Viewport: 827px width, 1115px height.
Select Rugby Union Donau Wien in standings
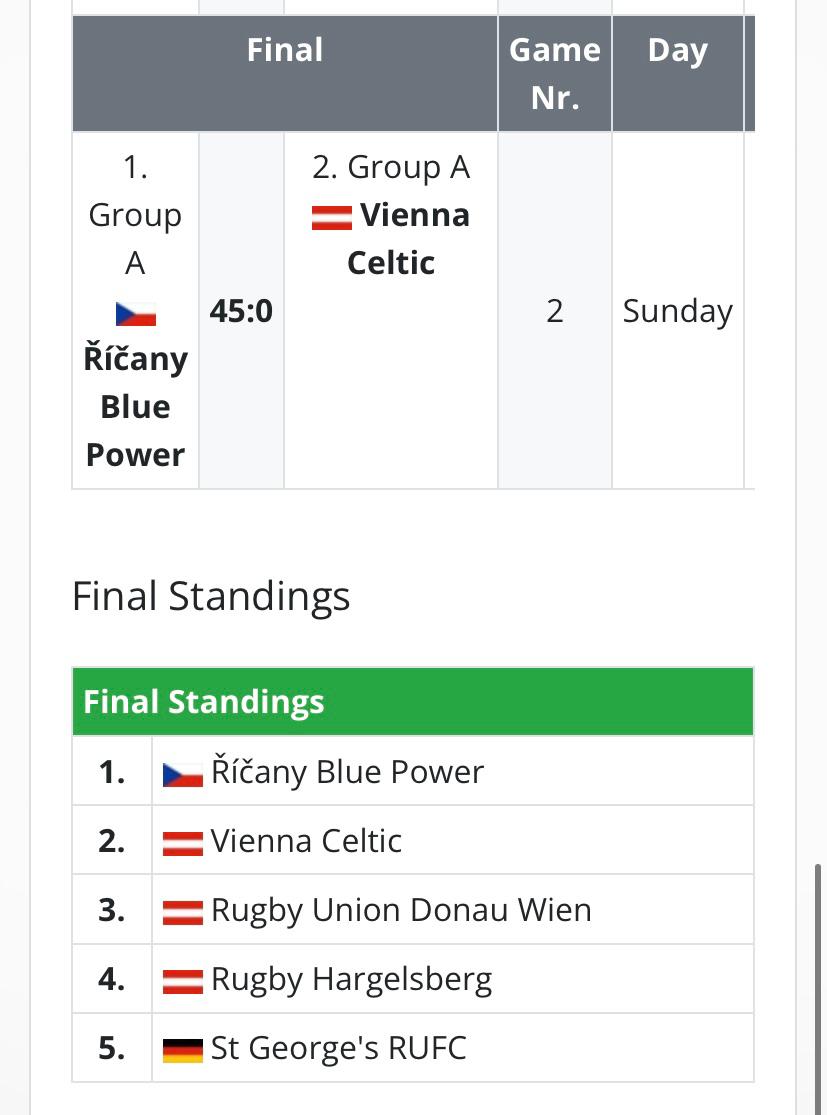point(401,910)
